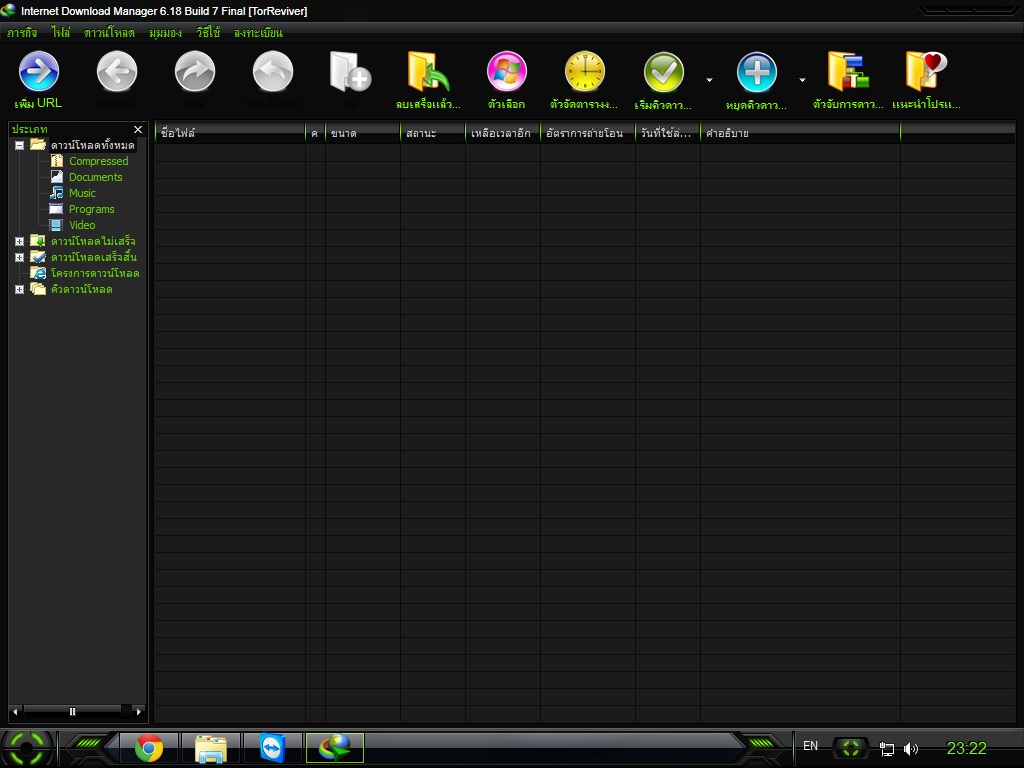This screenshot has height=768, width=1024.
Task: Sort by the สถานะ column header
Action: pyautogui.click(x=433, y=133)
